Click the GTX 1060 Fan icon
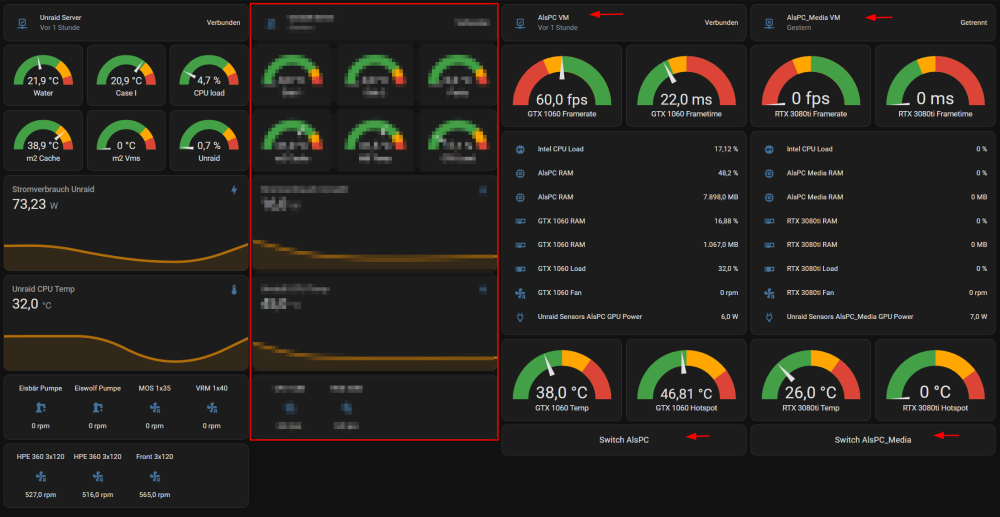The height and width of the screenshot is (517, 1000). [x=520, y=293]
